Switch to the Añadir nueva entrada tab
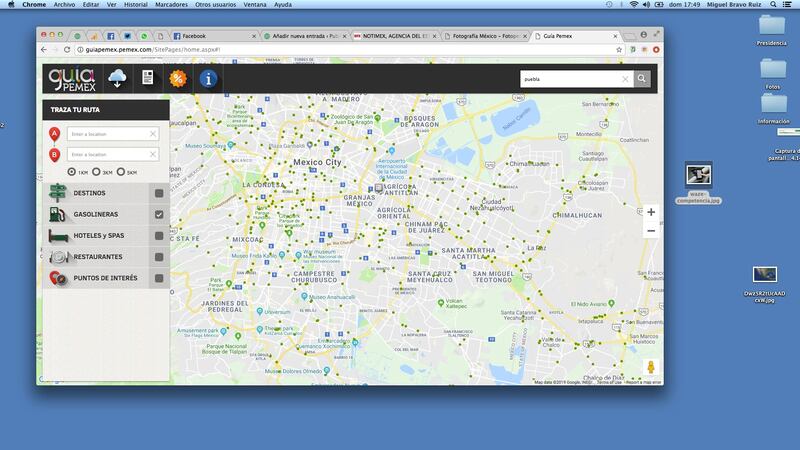 (305, 36)
